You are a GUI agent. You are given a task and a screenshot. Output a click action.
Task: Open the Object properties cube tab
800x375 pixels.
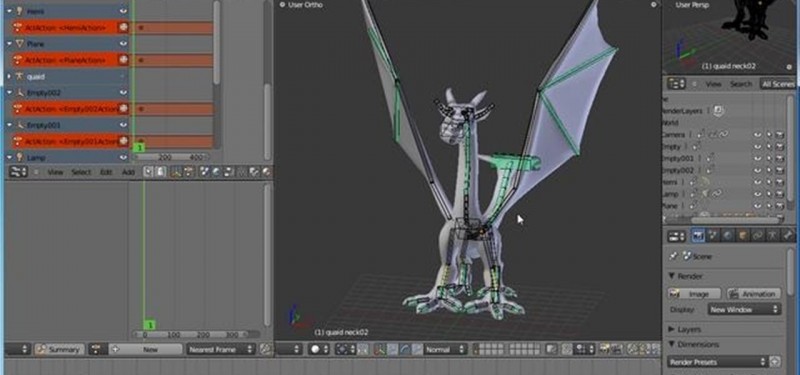[742, 235]
